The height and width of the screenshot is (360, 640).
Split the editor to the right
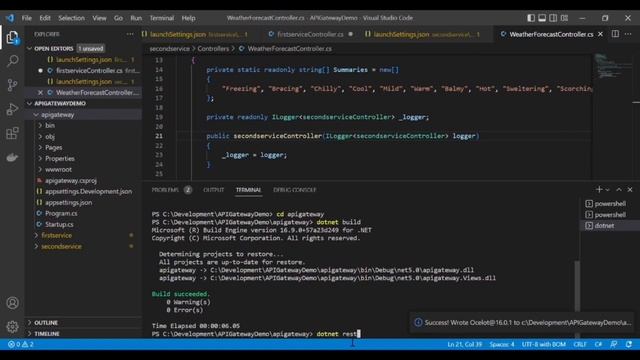pos(615,34)
